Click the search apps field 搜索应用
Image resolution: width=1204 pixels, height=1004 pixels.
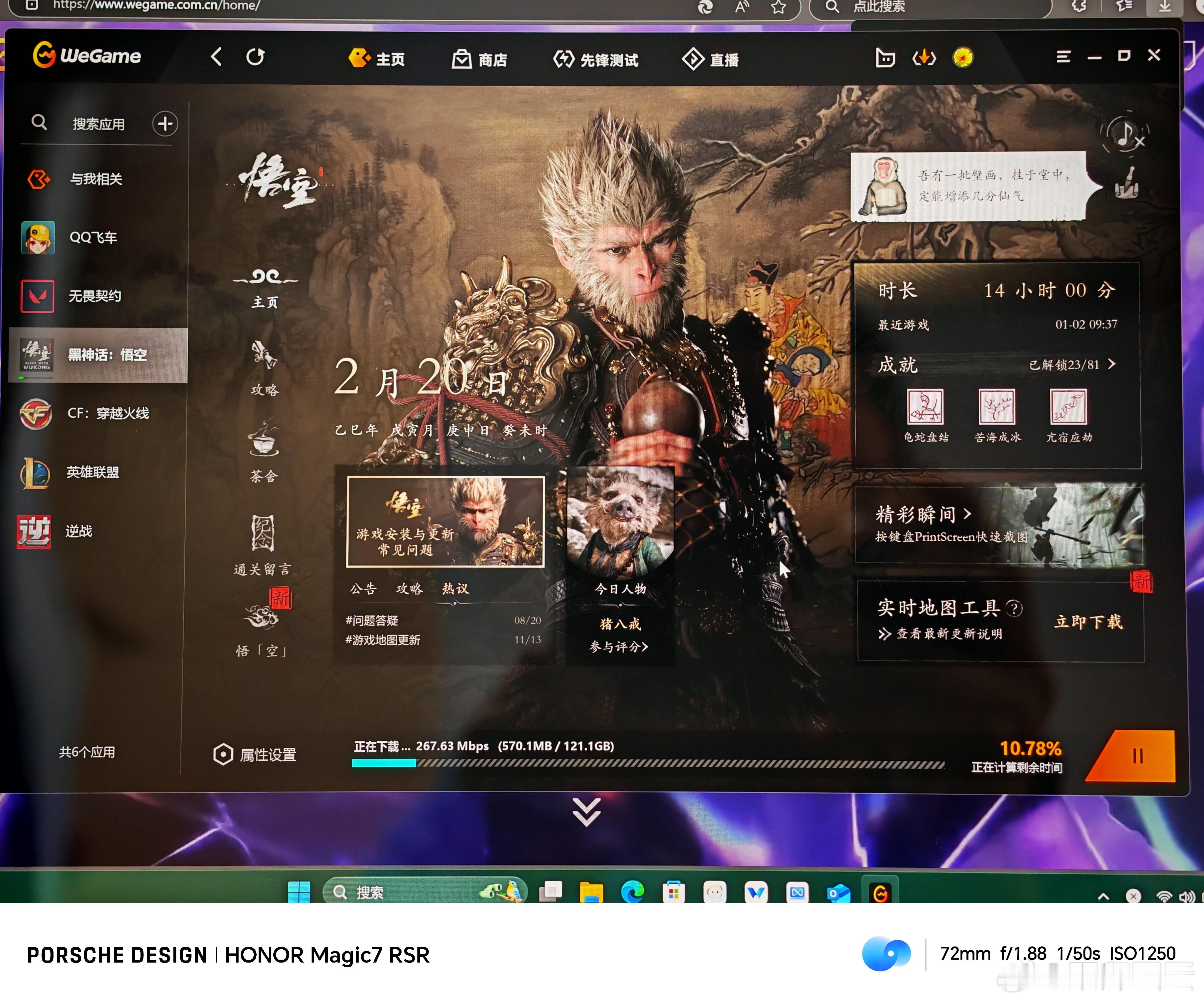click(98, 124)
